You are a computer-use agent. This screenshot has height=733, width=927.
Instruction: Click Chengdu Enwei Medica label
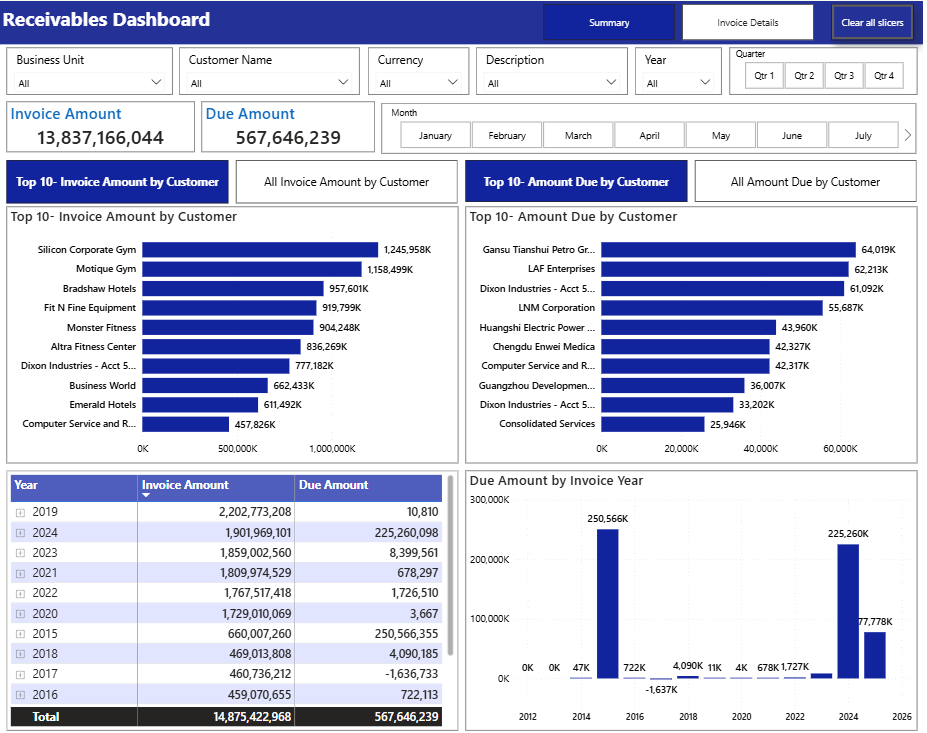click(543, 346)
